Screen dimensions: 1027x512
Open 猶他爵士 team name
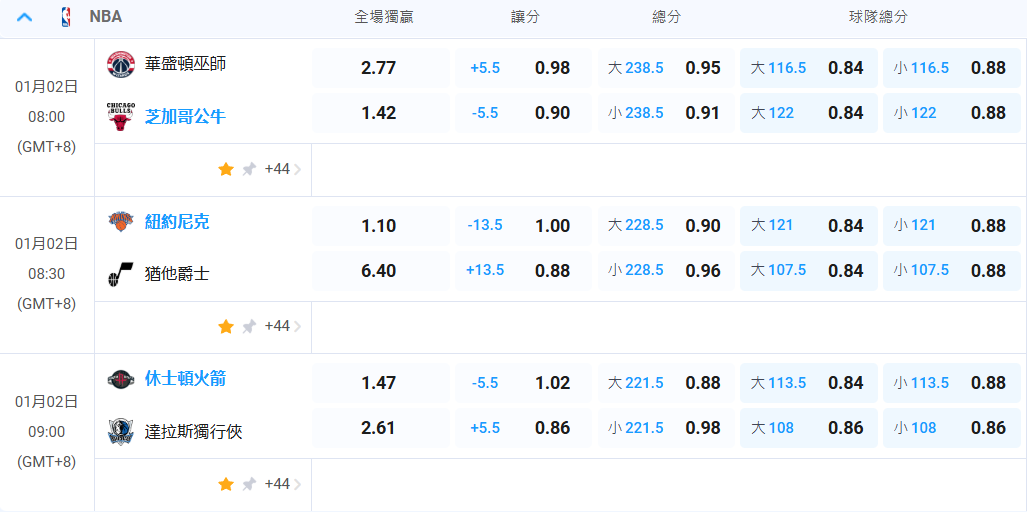coord(177,274)
